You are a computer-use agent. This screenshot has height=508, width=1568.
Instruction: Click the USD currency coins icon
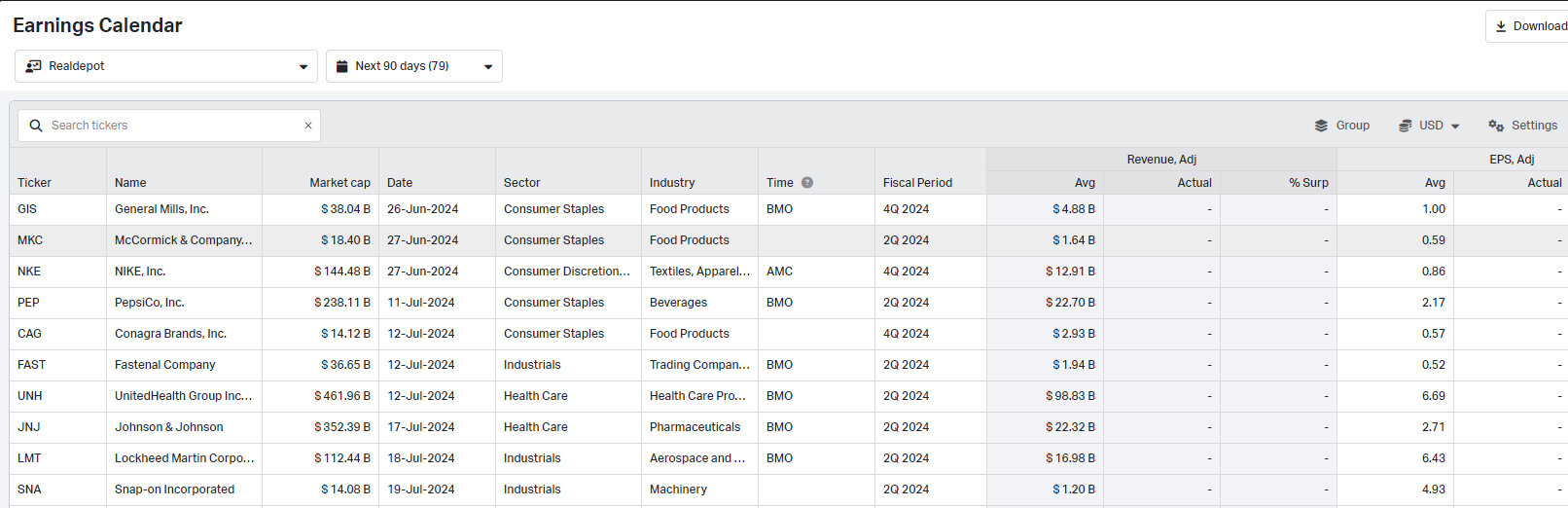[x=1406, y=126]
